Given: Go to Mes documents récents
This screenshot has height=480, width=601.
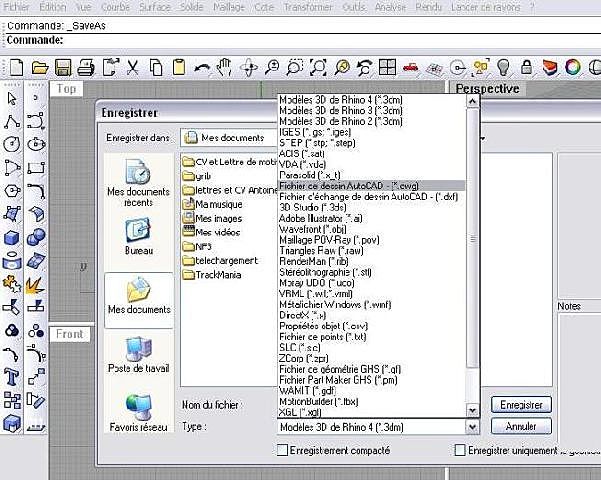Looking at the screenshot, I should point(138,182).
